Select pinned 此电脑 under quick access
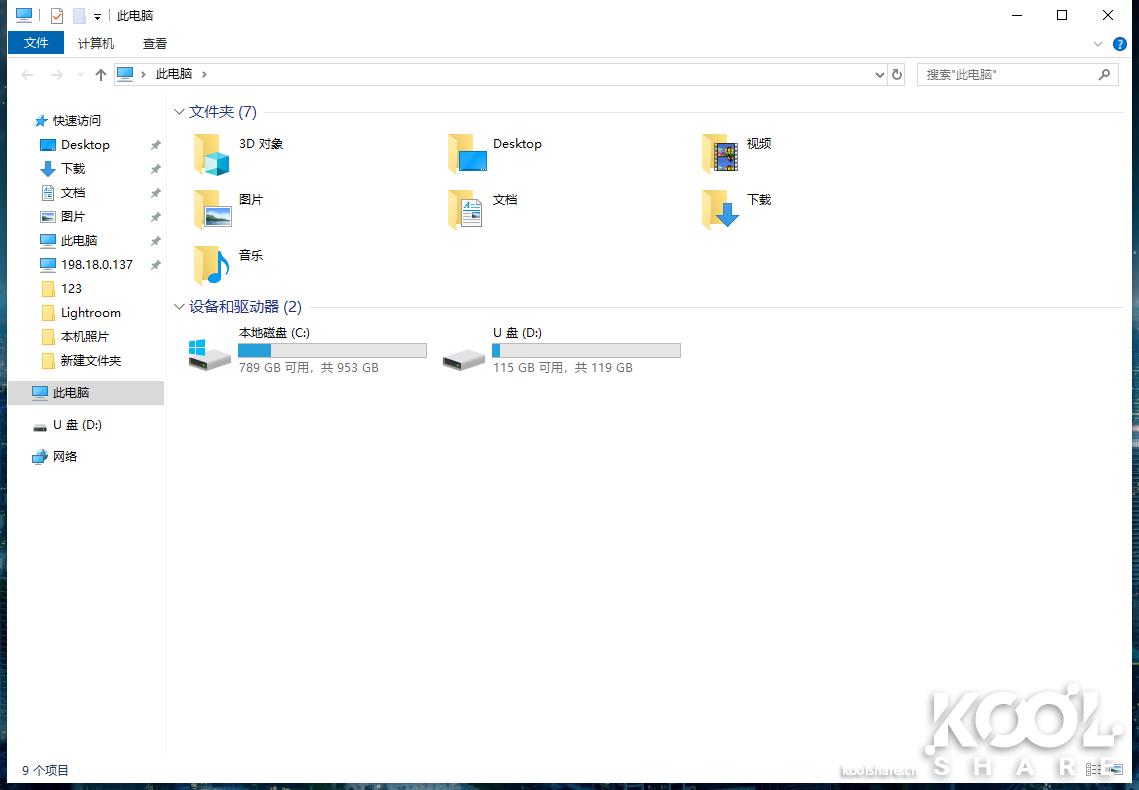Image resolution: width=1139 pixels, height=790 pixels. pos(79,240)
